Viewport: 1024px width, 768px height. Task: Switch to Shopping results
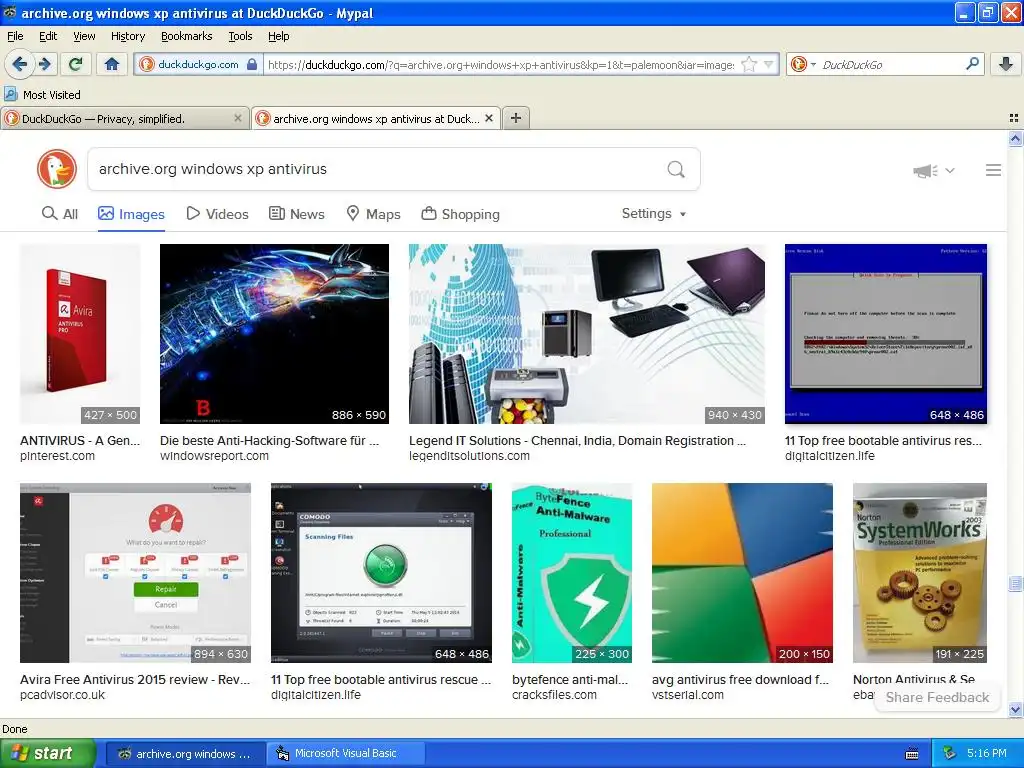tap(460, 214)
